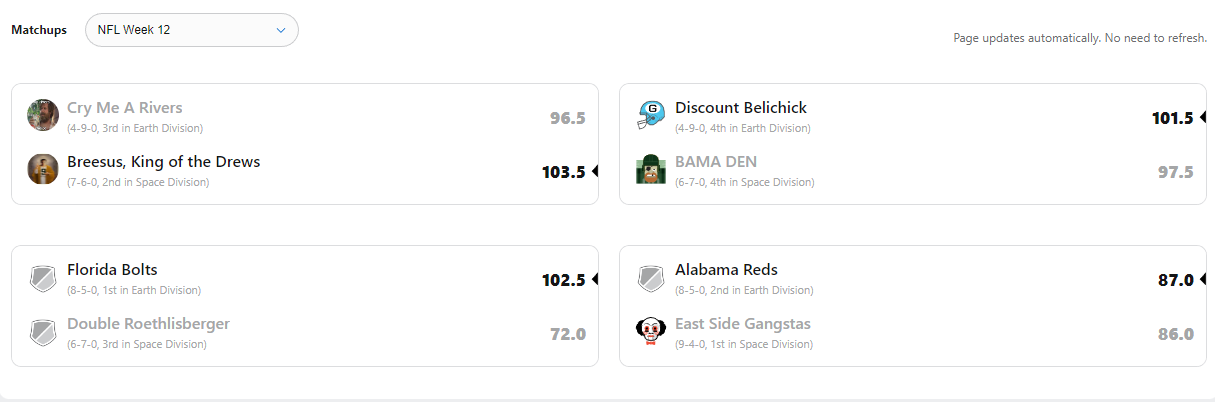The width and height of the screenshot is (1215, 402).
Task: Click Double Roethlisberger shield icon
Action: [x=43, y=331]
